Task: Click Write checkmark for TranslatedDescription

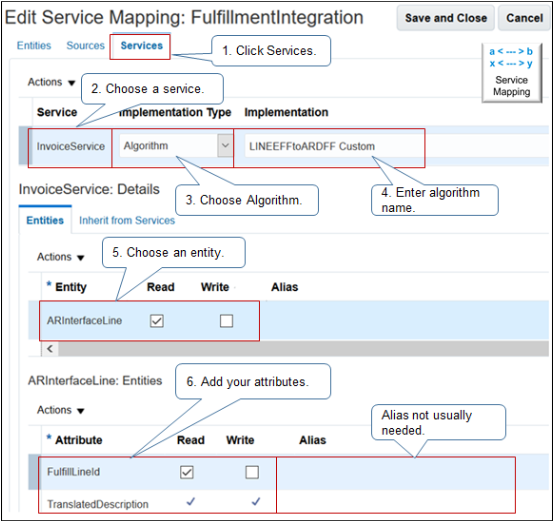Action: tap(256, 502)
